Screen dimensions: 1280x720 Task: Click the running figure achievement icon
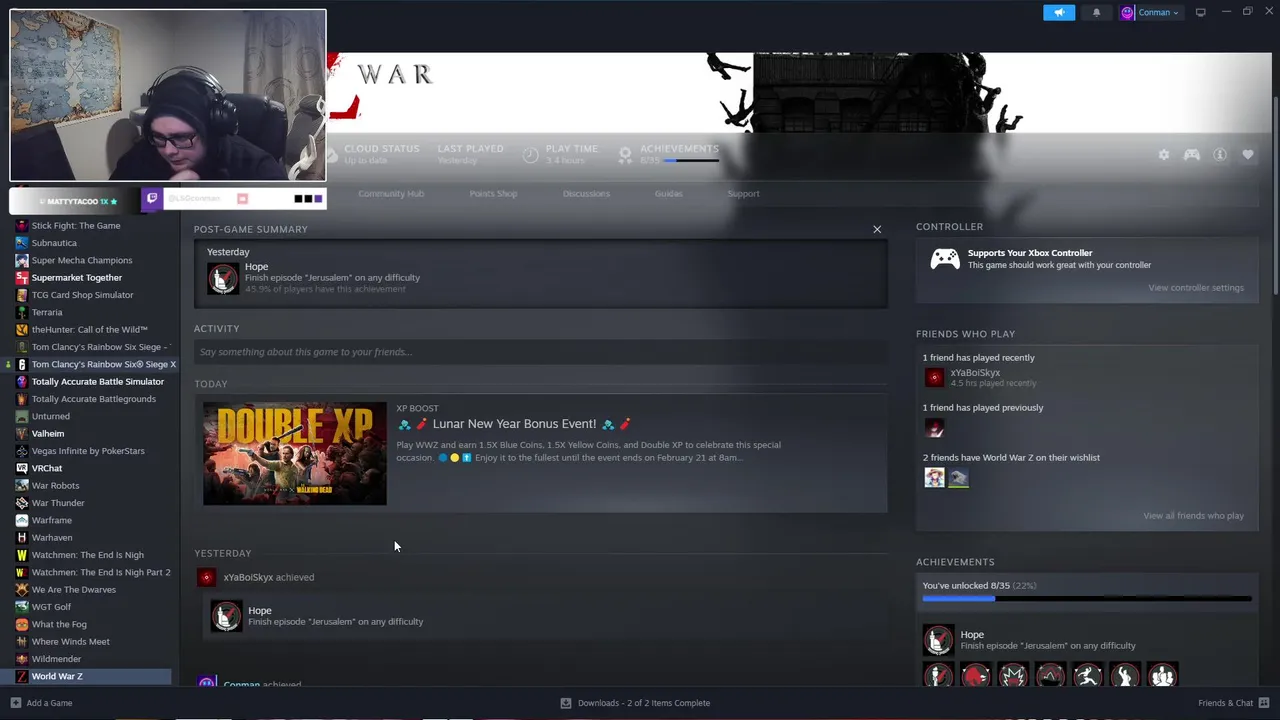coord(1088,675)
